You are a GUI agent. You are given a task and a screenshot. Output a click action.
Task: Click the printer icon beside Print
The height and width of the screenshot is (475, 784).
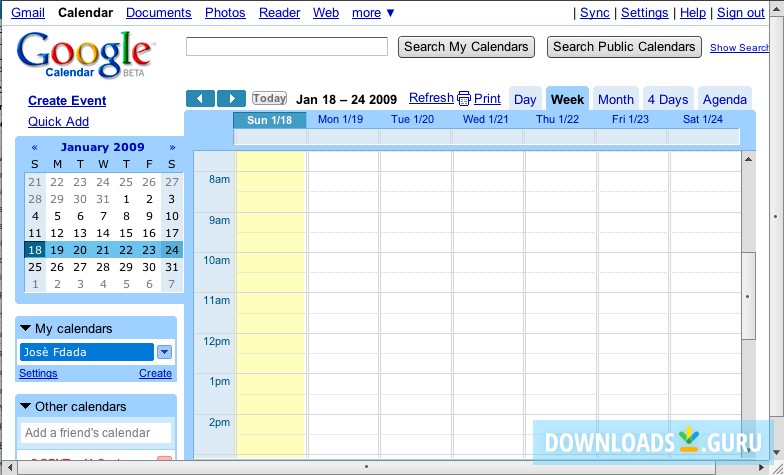(464, 99)
